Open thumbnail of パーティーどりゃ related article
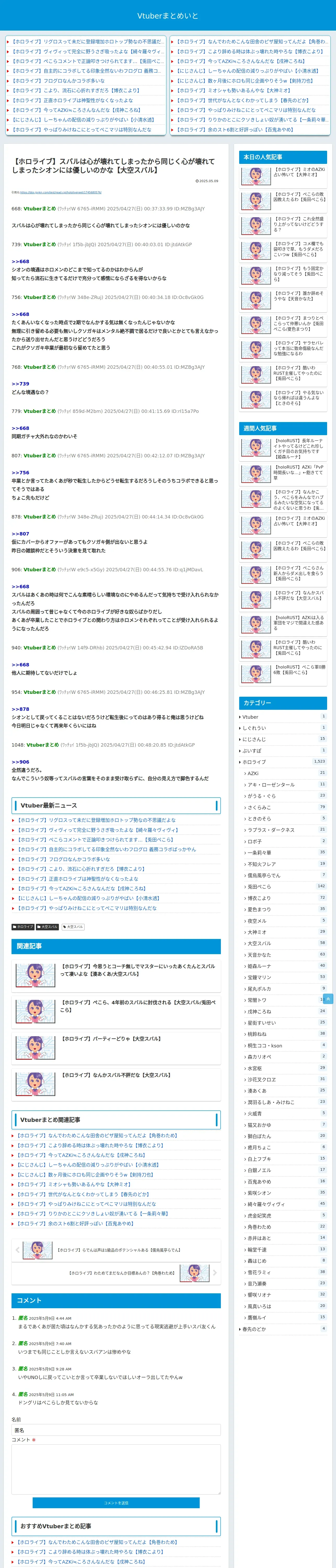The height and width of the screenshot is (1568, 336). [35, 1048]
